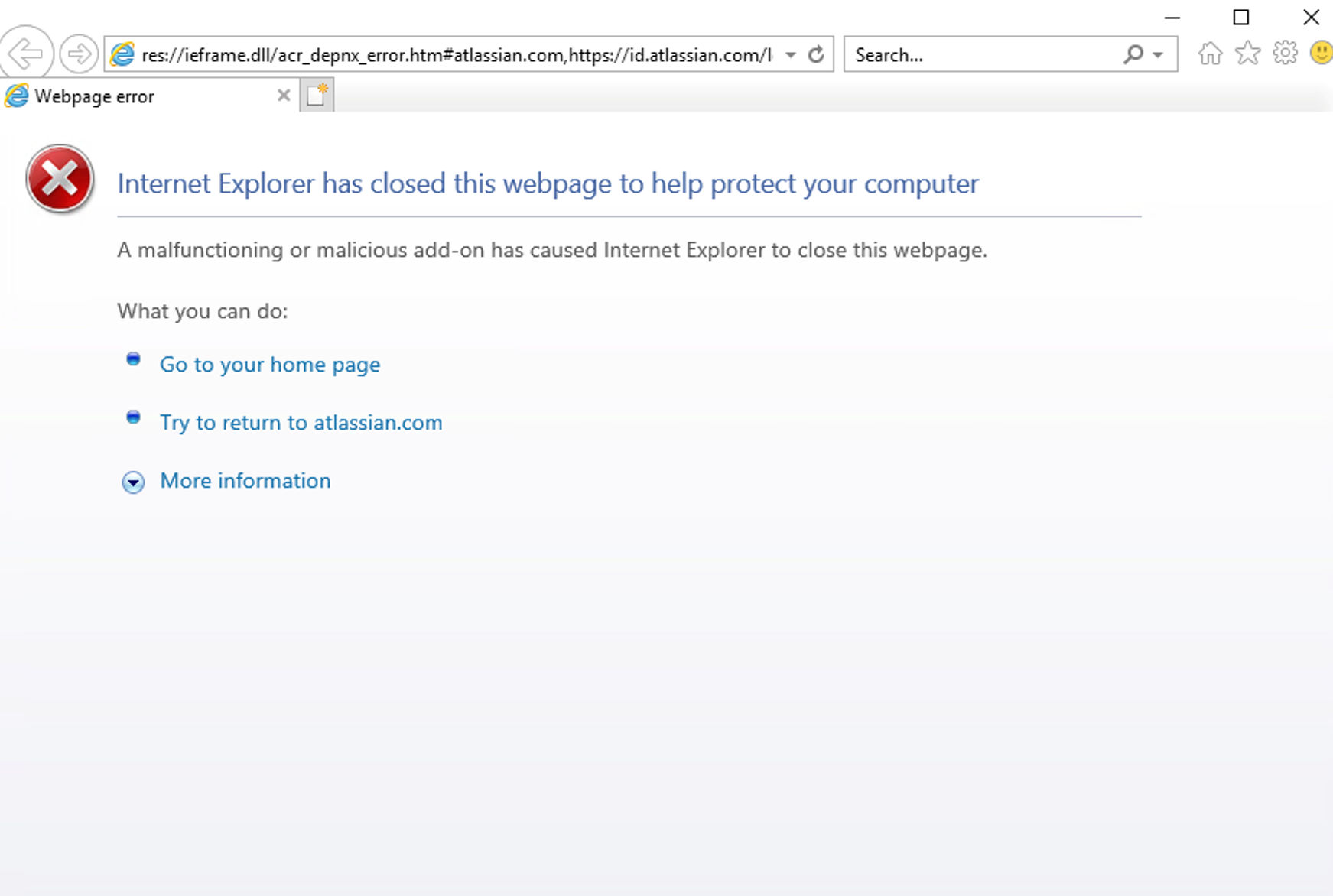Click Try to return to atlassian.com
1333x896 pixels.
coord(301,423)
